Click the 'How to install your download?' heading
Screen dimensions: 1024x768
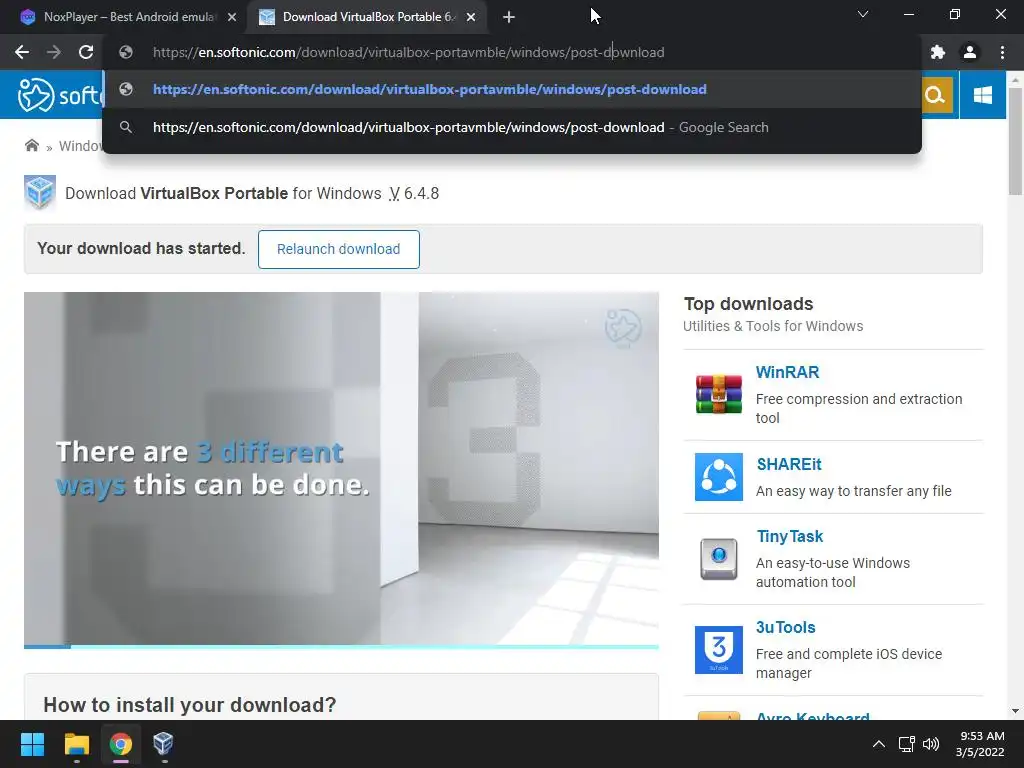(189, 705)
